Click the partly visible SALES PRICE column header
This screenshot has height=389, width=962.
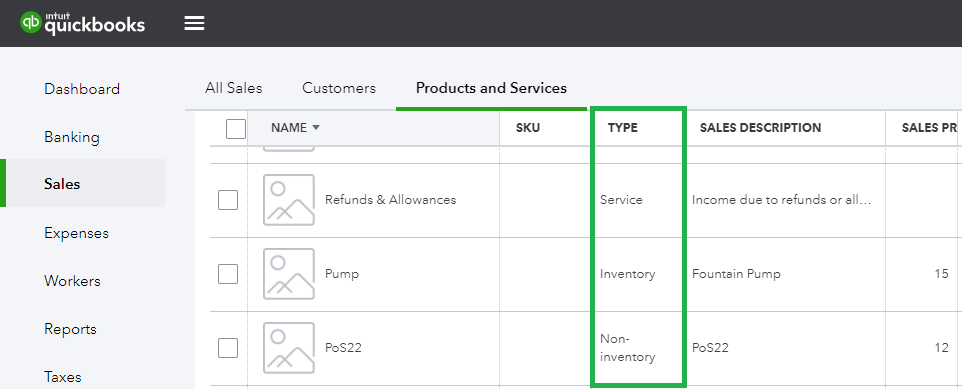point(929,128)
